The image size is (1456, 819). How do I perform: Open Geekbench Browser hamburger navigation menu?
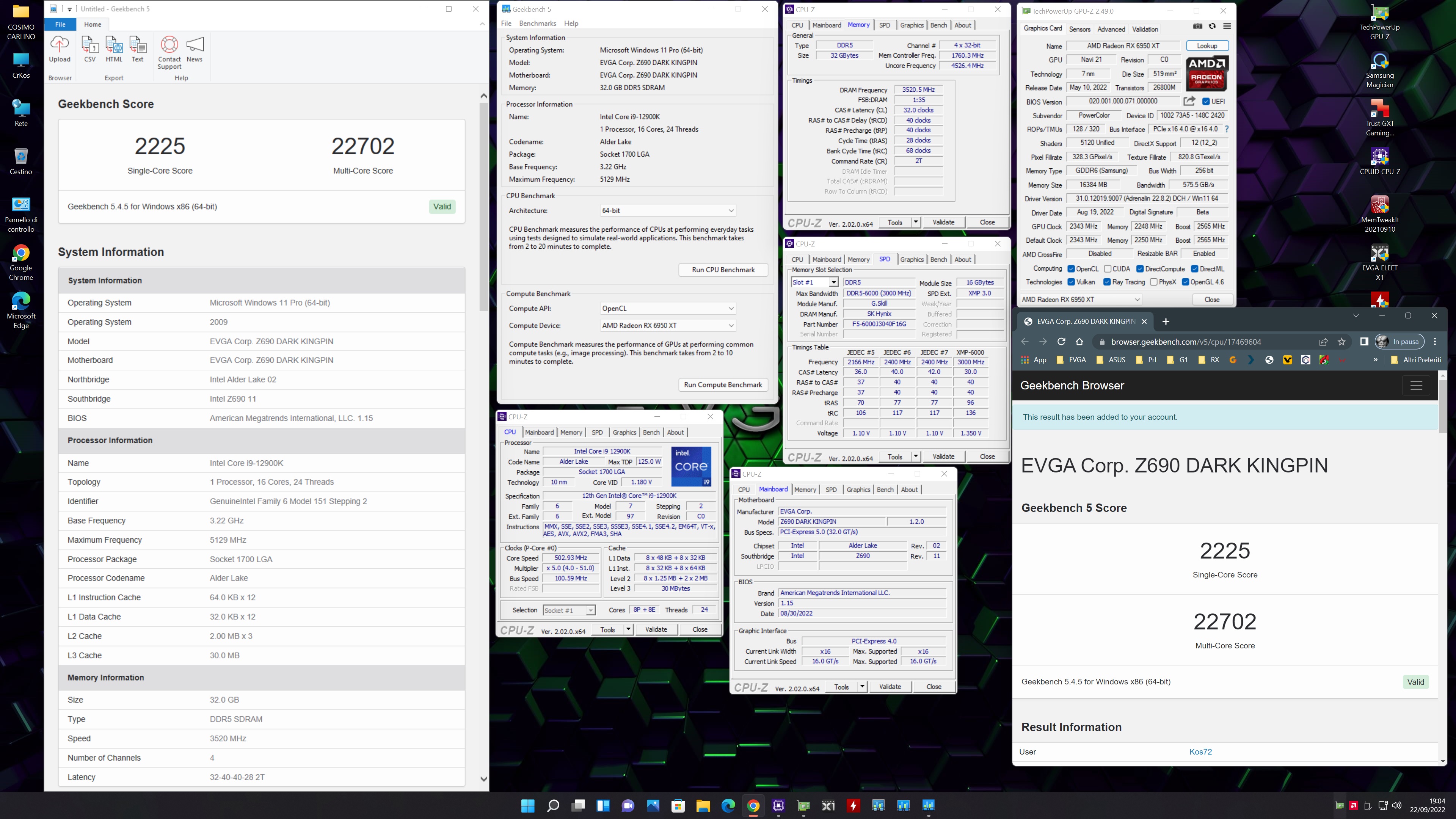coord(1416,386)
